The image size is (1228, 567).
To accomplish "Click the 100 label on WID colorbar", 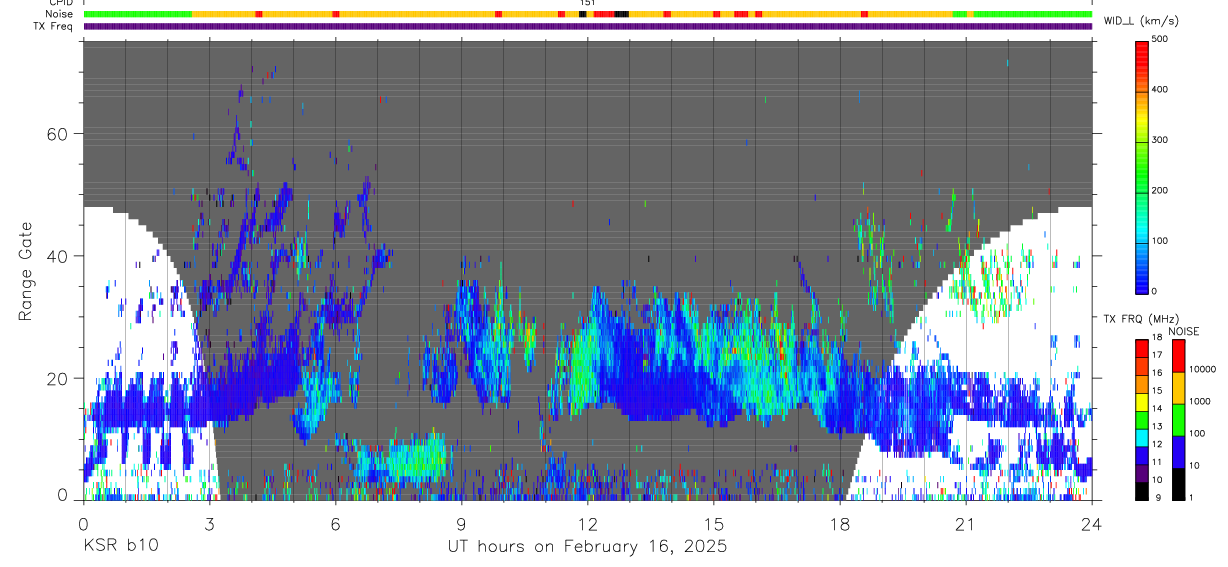I will coord(1161,241).
